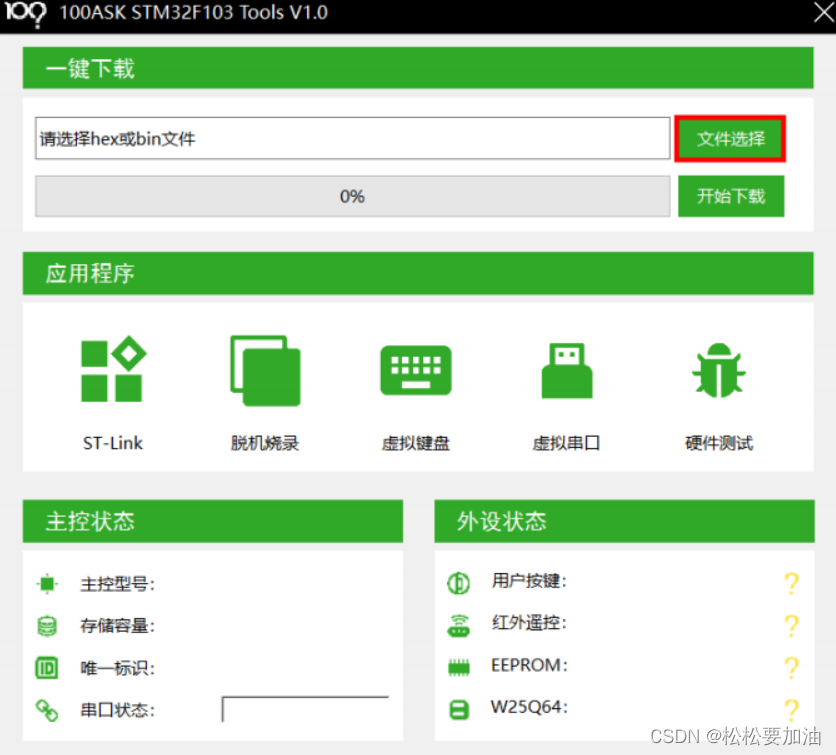
Task: Open the 硬件测试 hardware test bug icon
Action: 719,370
